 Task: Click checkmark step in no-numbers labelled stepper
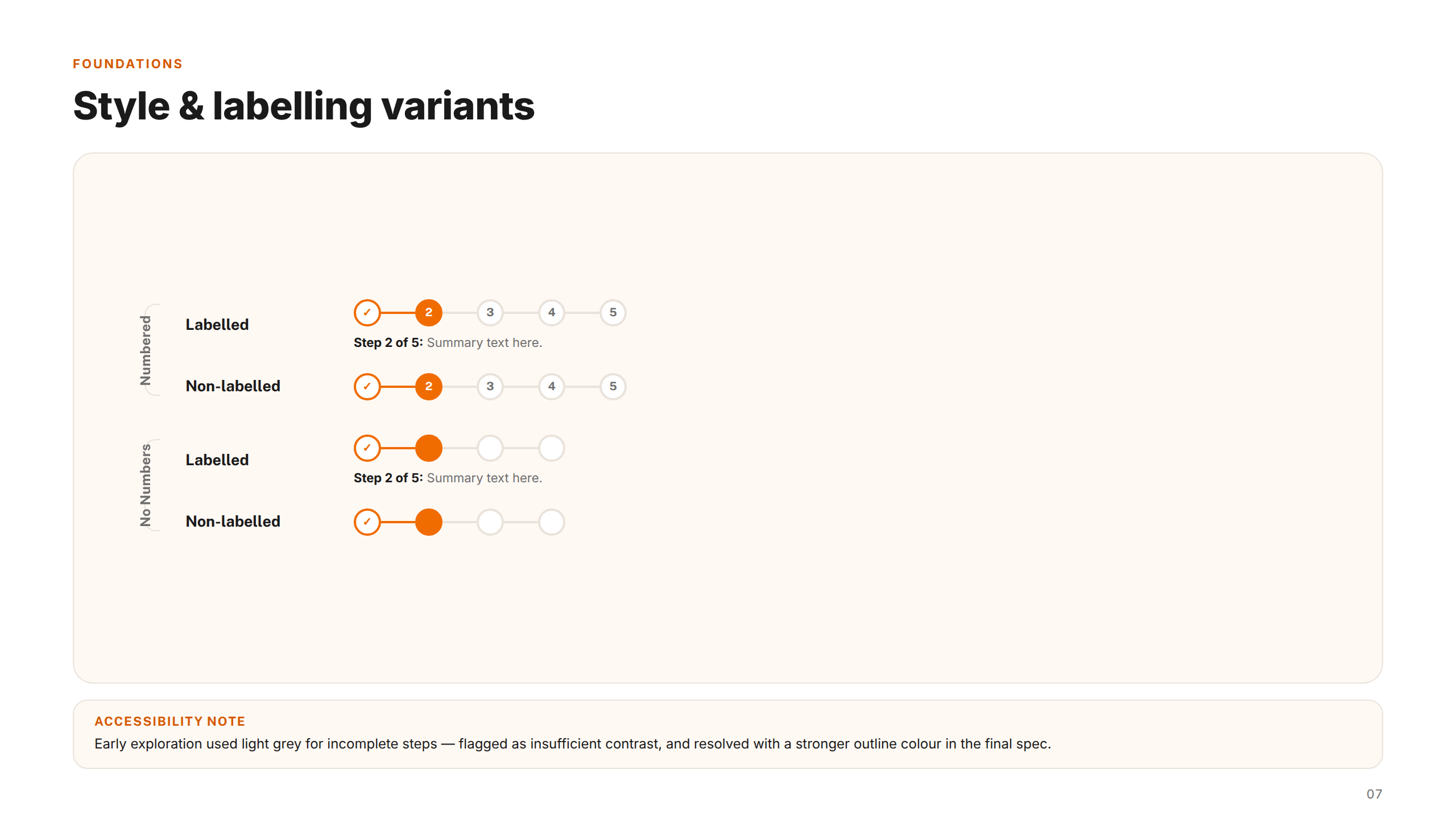click(x=367, y=448)
